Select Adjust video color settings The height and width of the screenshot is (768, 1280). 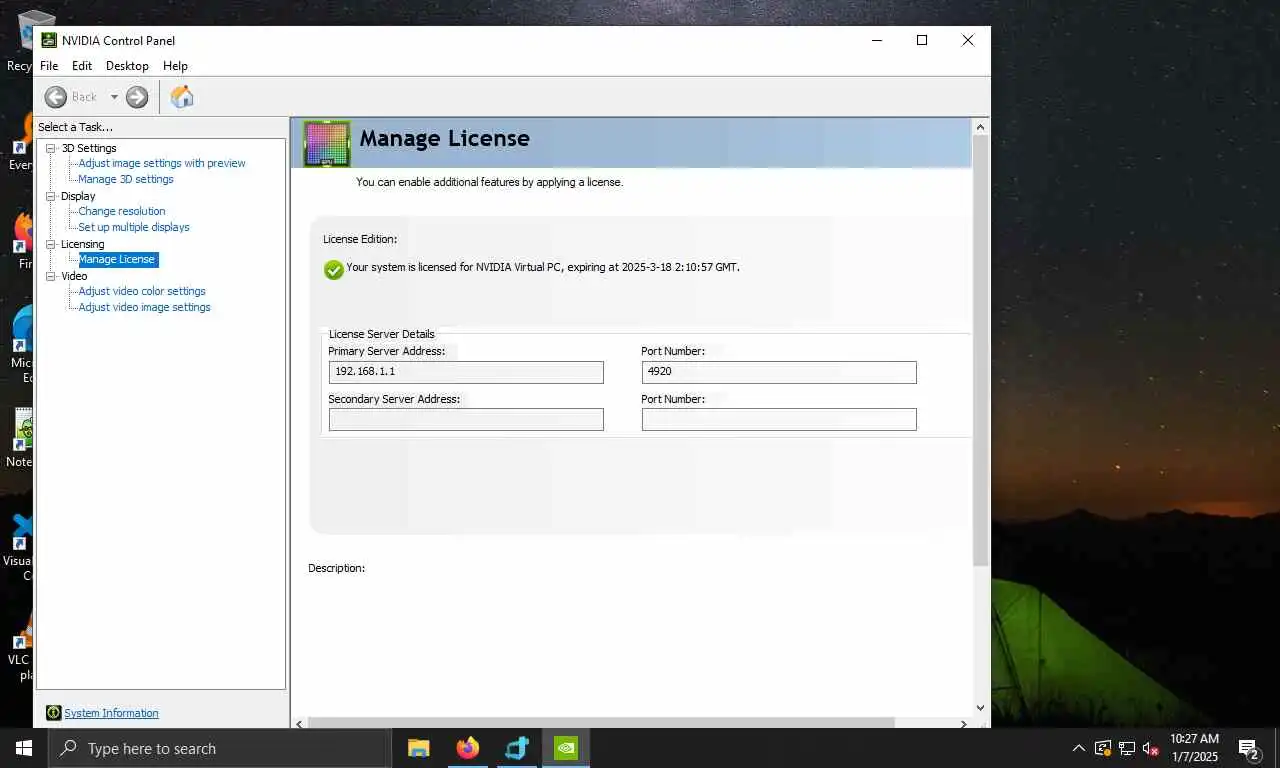click(142, 291)
